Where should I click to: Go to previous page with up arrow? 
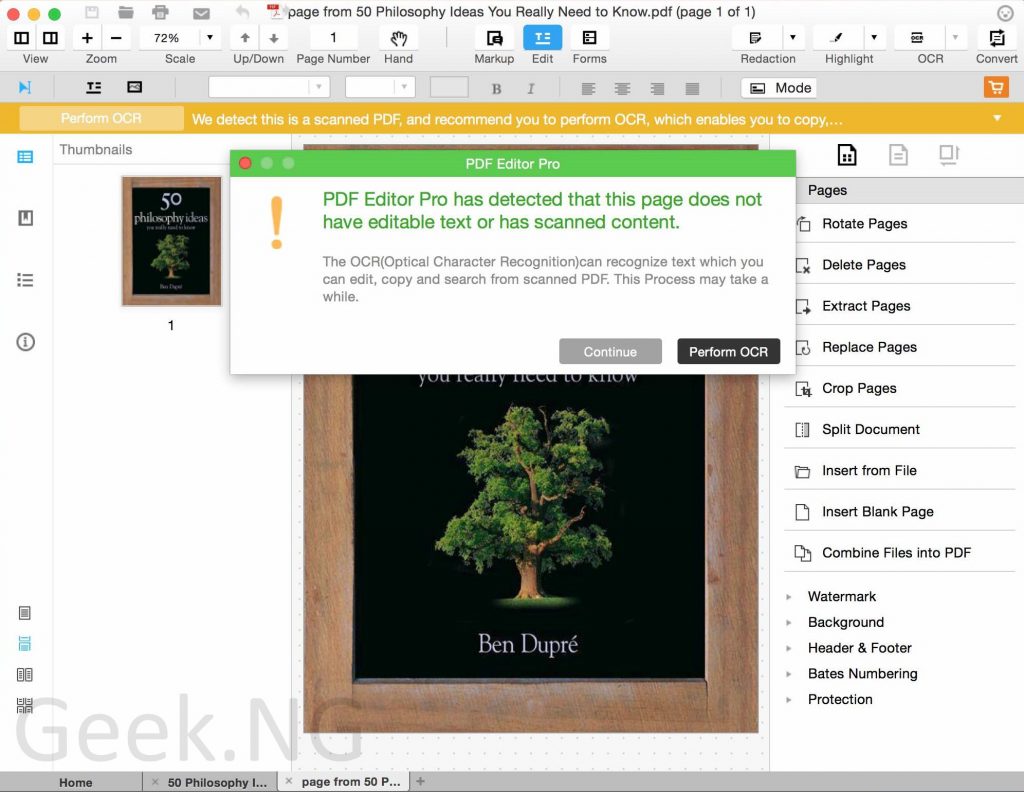pyautogui.click(x=245, y=38)
